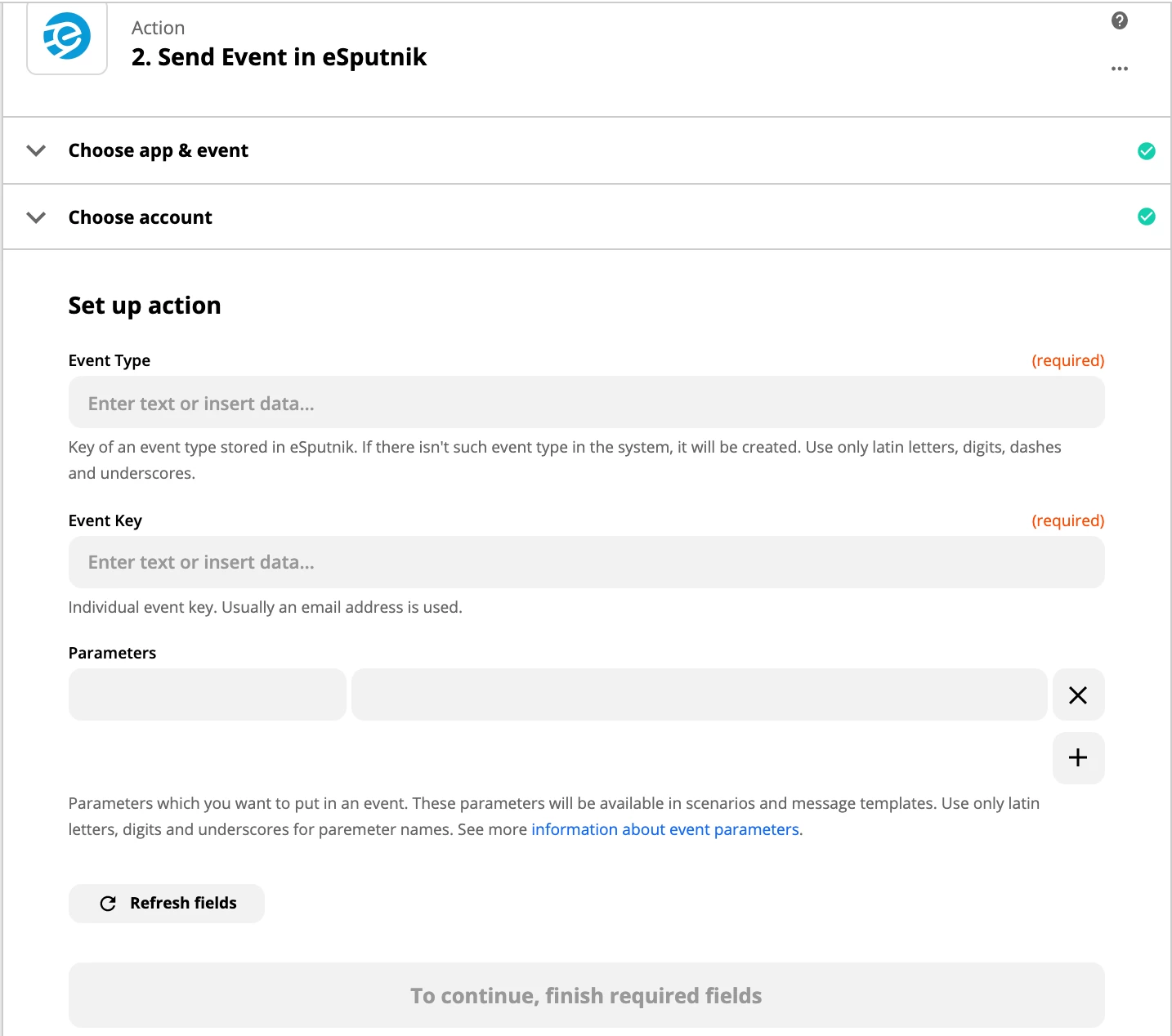
Task: Click the step title Send Event in eSputnik
Action: pyautogui.click(x=279, y=57)
